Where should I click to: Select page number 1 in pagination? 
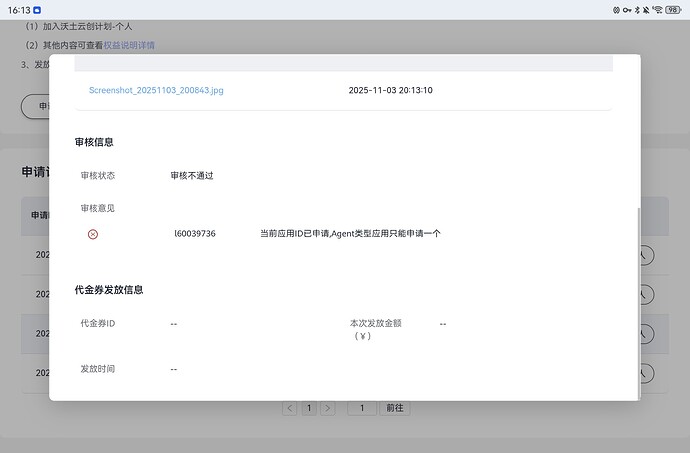[309, 408]
